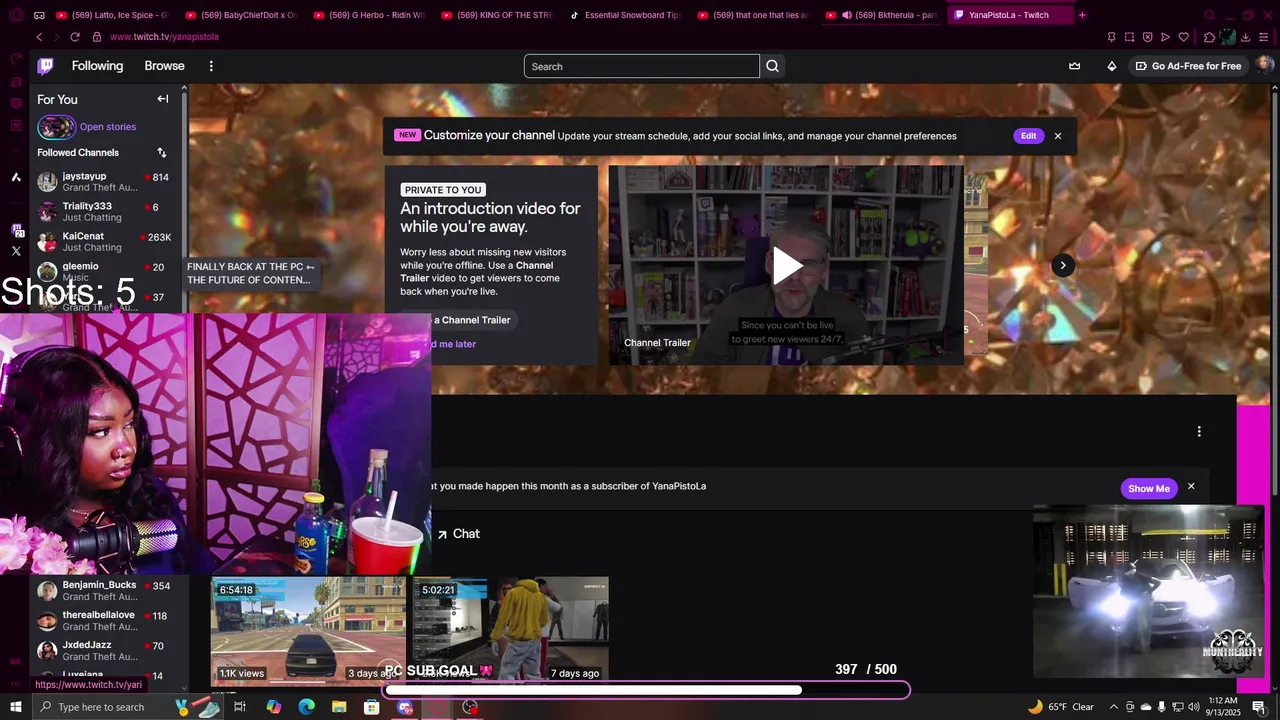Switch to KING OF THE STRE browser tab
The image size is (1280, 720).
pos(496,15)
